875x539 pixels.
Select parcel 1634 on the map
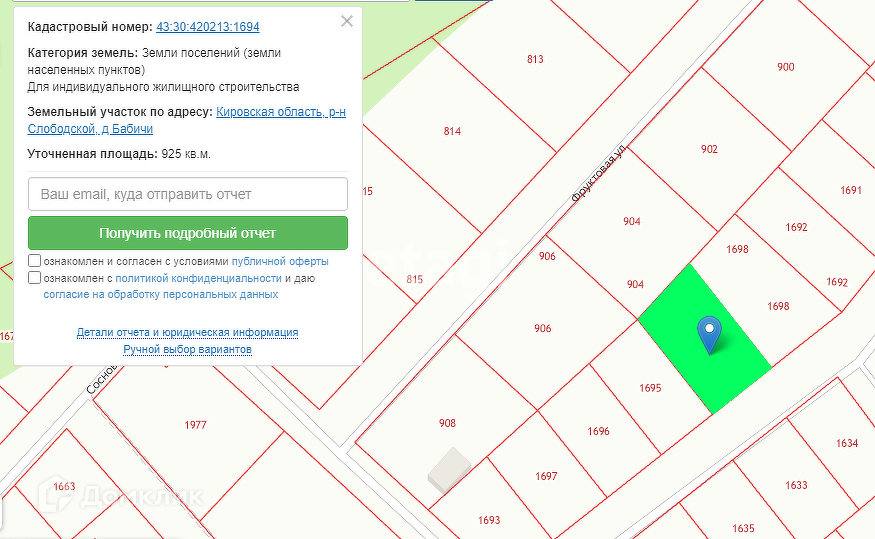[x=847, y=443]
